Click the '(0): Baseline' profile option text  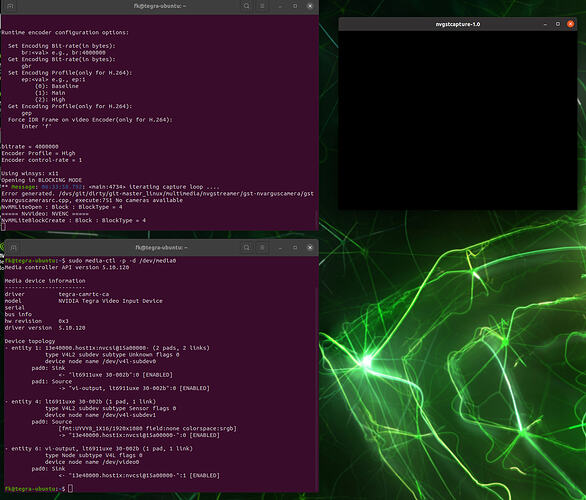coord(57,86)
